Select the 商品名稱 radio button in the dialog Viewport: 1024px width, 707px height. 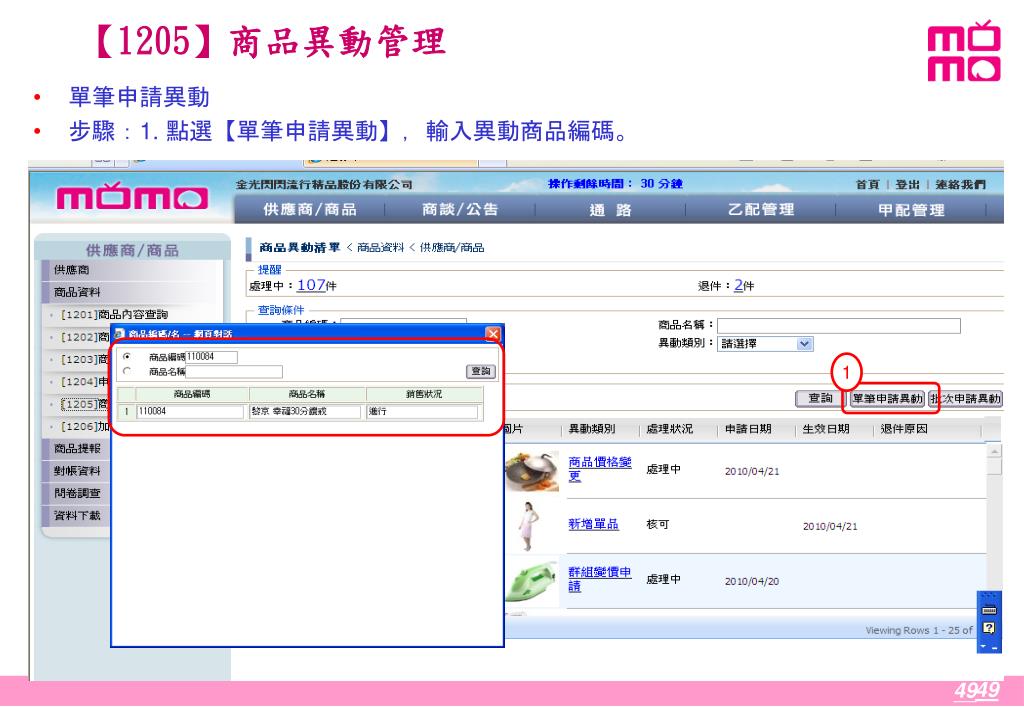(127, 371)
